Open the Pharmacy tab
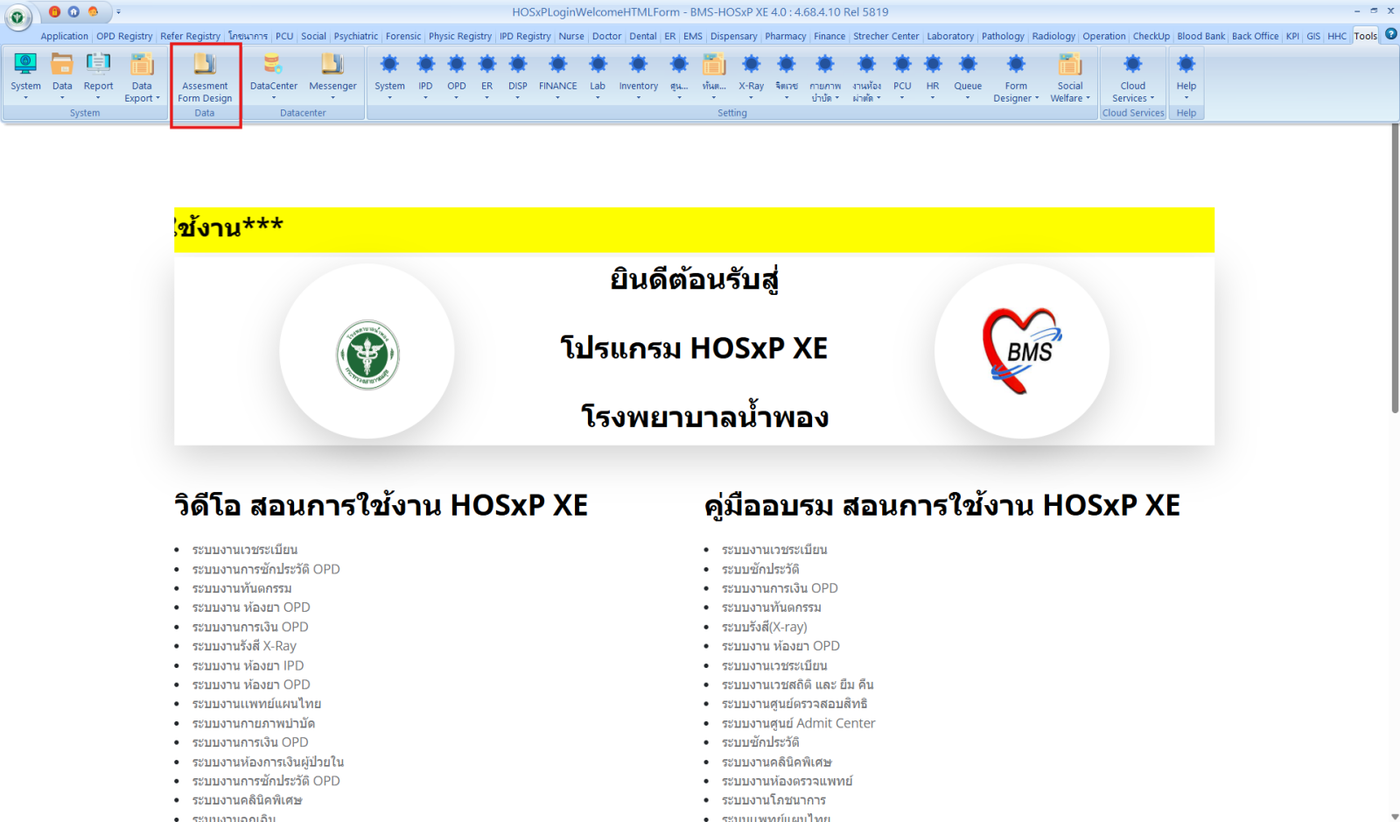This screenshot has width=1400, height=822. (x=785, y=36)
